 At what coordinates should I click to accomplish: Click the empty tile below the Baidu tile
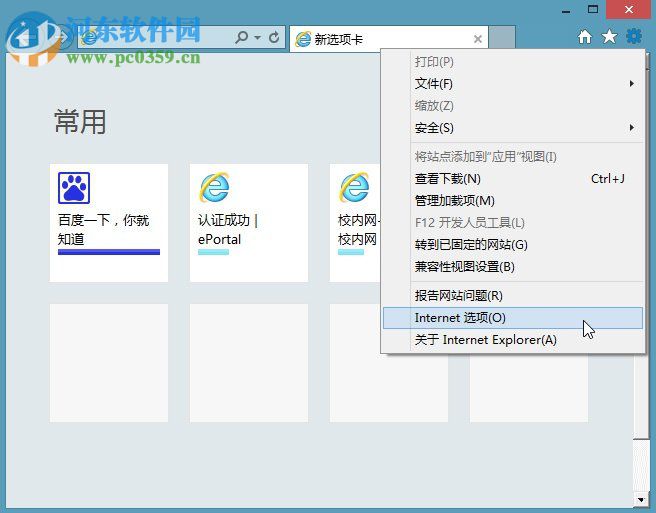tap(109, 363)
